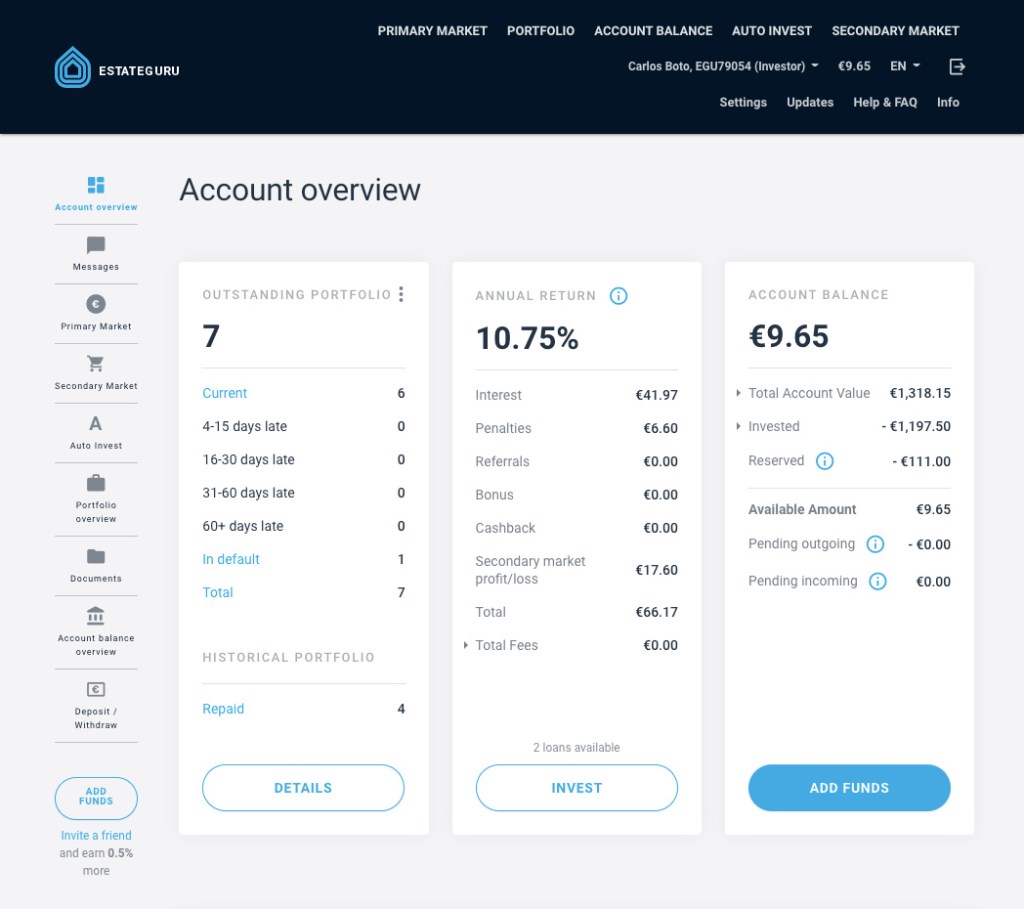
Task: Open Help & FAQ from the top menu
Action: tap(884, 102)
